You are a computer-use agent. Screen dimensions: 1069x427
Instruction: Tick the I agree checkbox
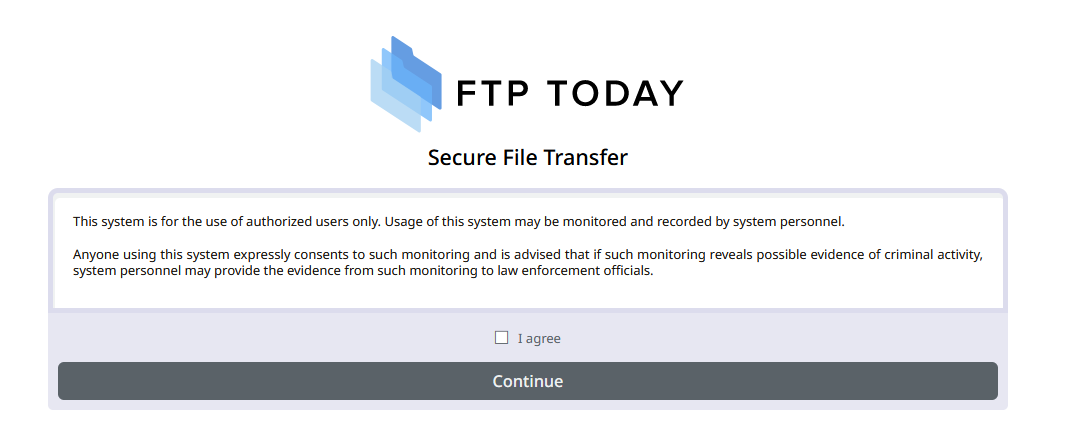(501, 338)
